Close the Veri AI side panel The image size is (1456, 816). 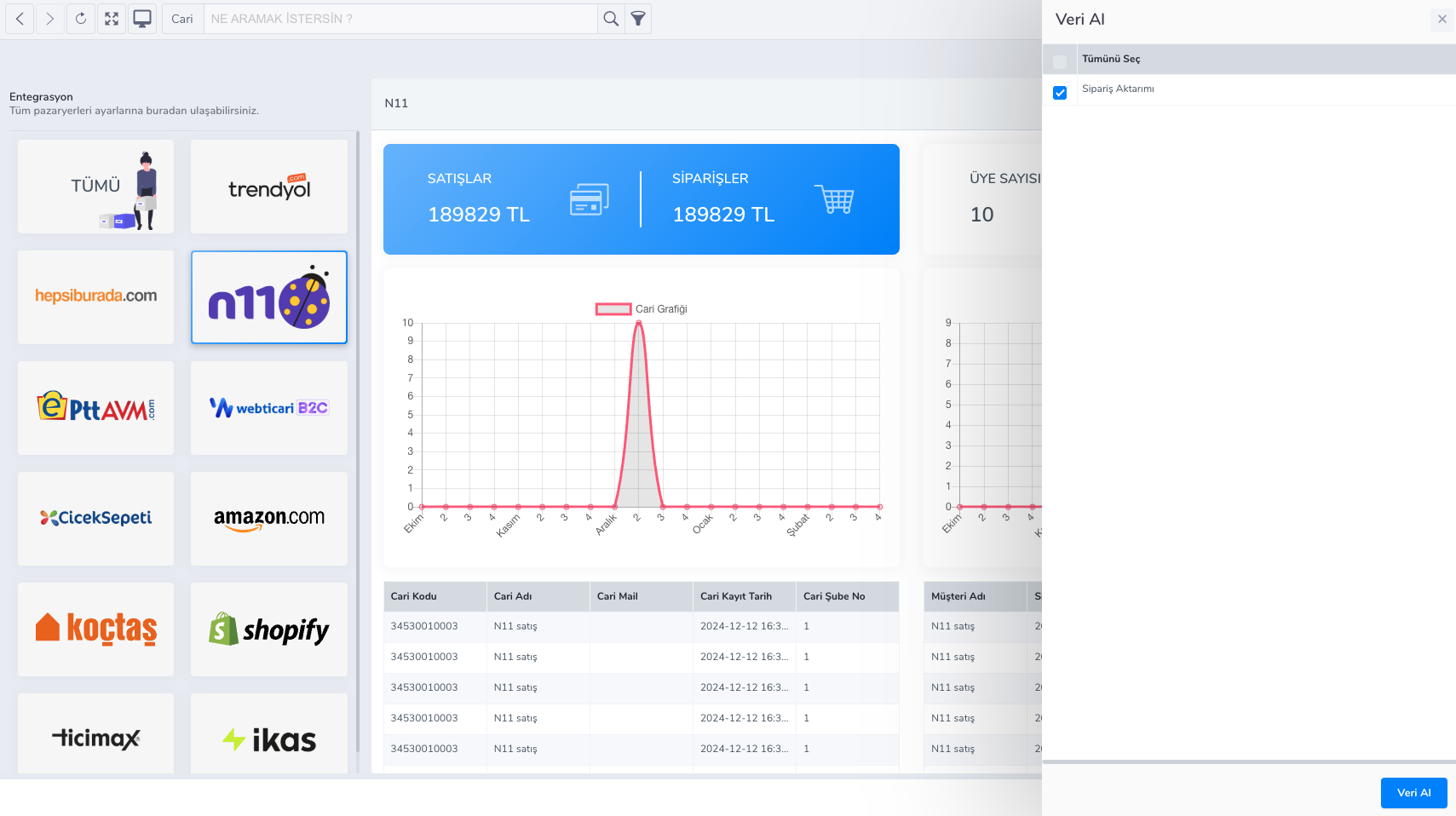pyautogui.click(x=1442, y=19)
